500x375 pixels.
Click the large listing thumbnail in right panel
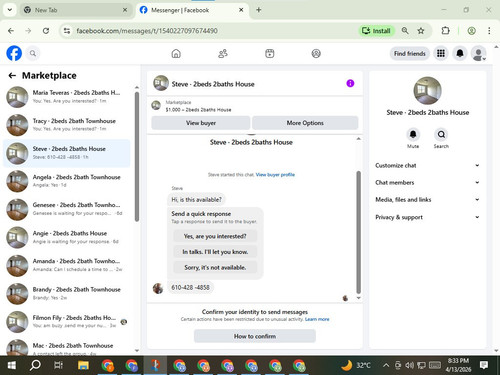click(x=427, y=91)
